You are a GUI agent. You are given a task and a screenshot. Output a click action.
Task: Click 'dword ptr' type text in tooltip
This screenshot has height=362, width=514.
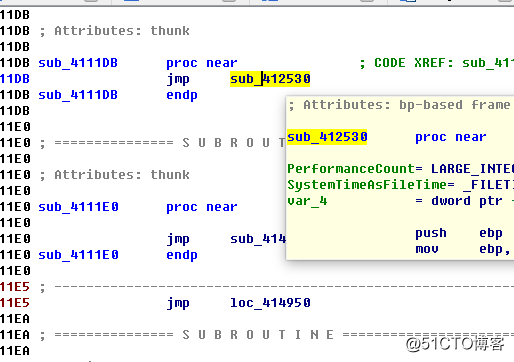467,201
